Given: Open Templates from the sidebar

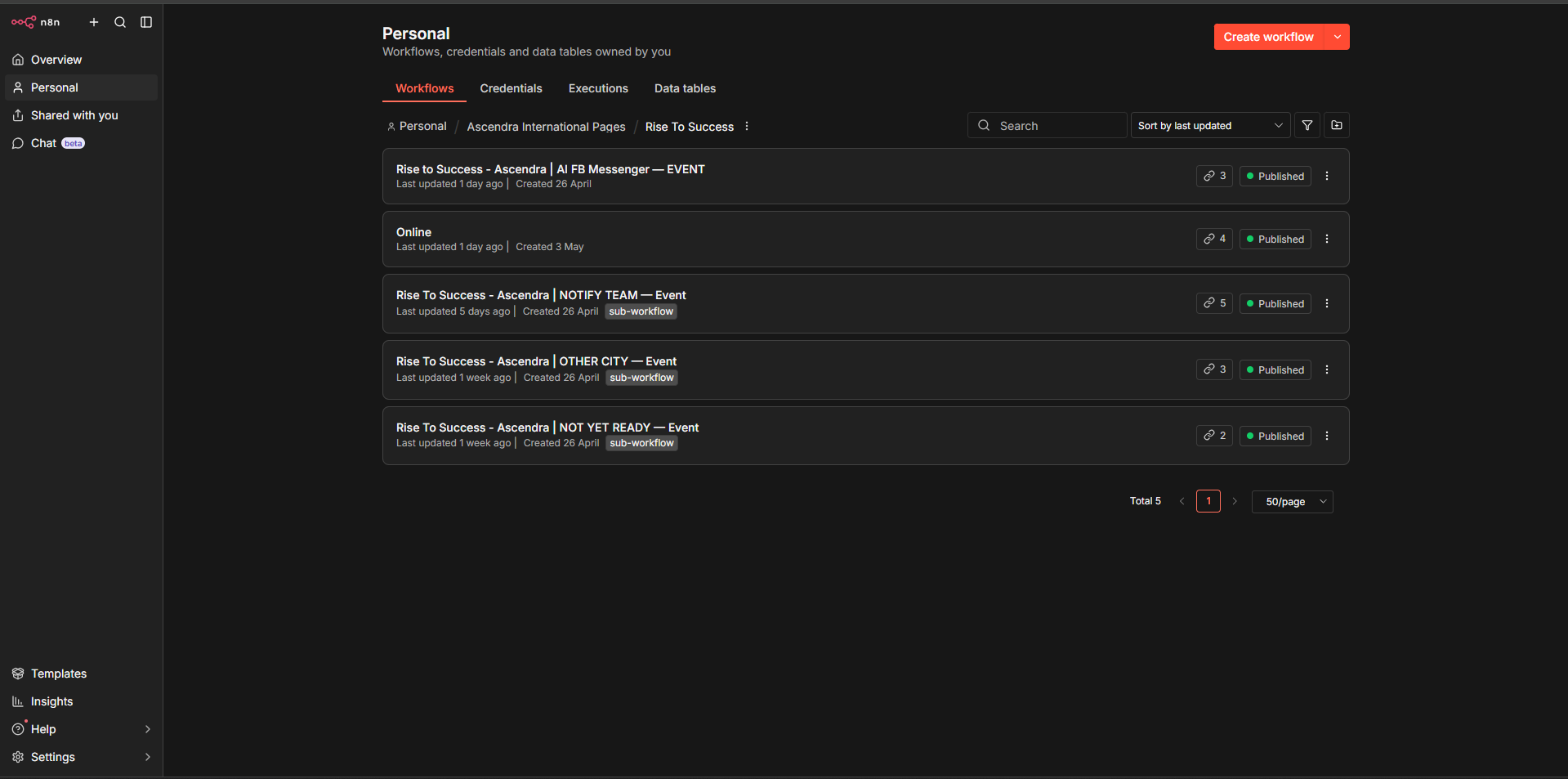Looking at the screenshot, I should pos(81,674).
